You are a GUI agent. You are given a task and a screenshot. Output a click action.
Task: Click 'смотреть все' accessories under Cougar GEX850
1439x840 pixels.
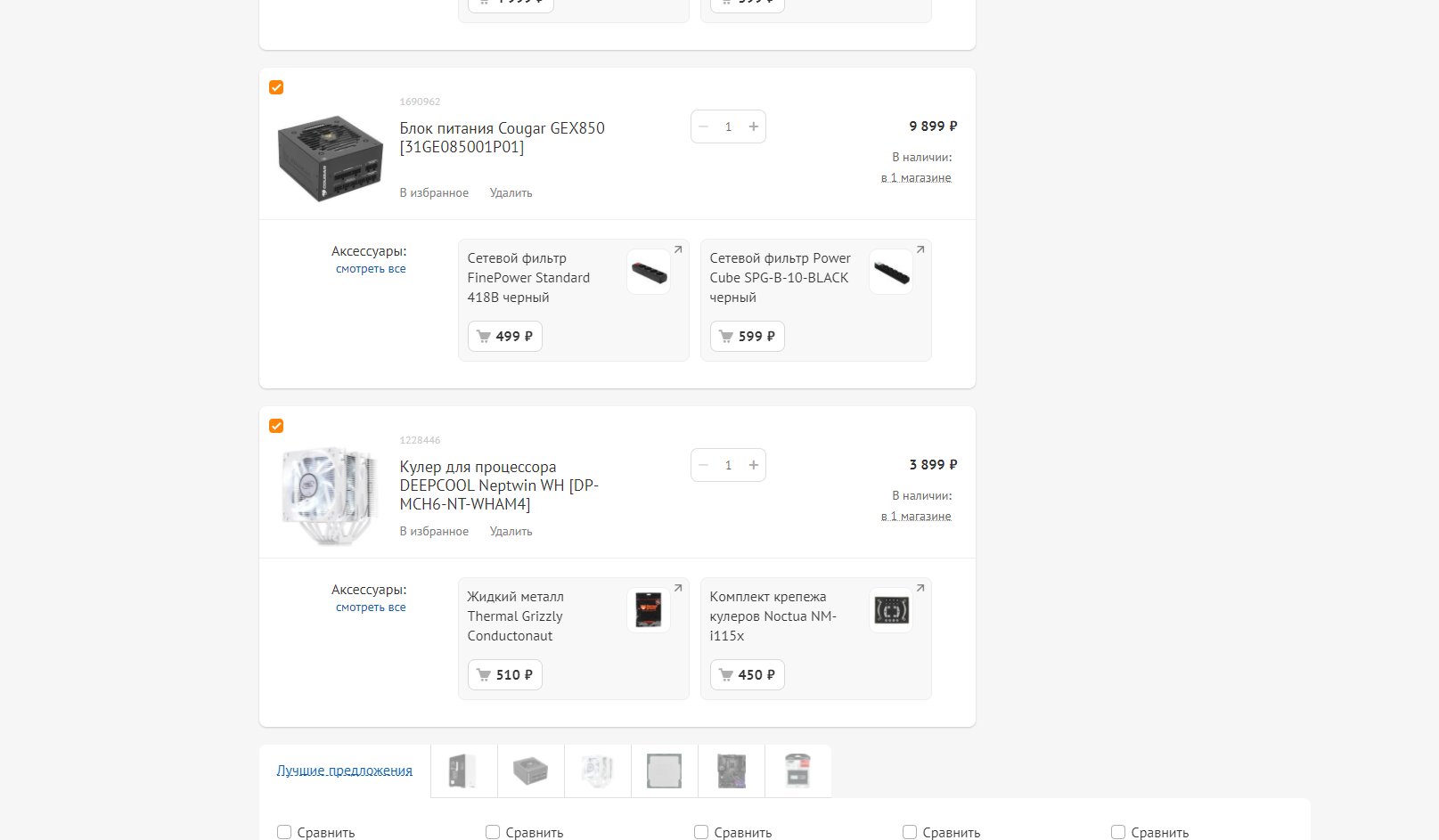point(371,269)
